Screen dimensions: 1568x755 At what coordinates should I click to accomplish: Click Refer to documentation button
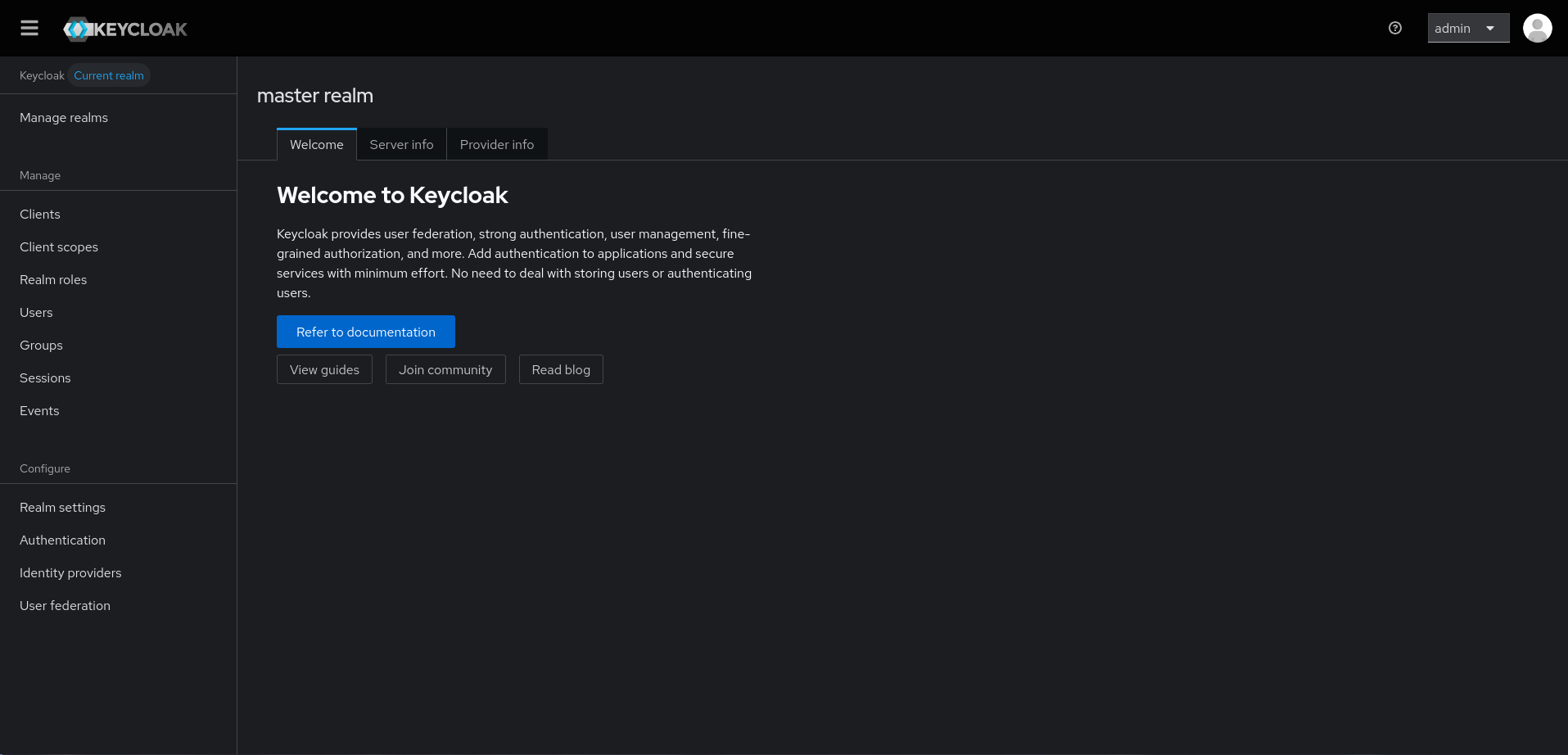pos(366,332)
